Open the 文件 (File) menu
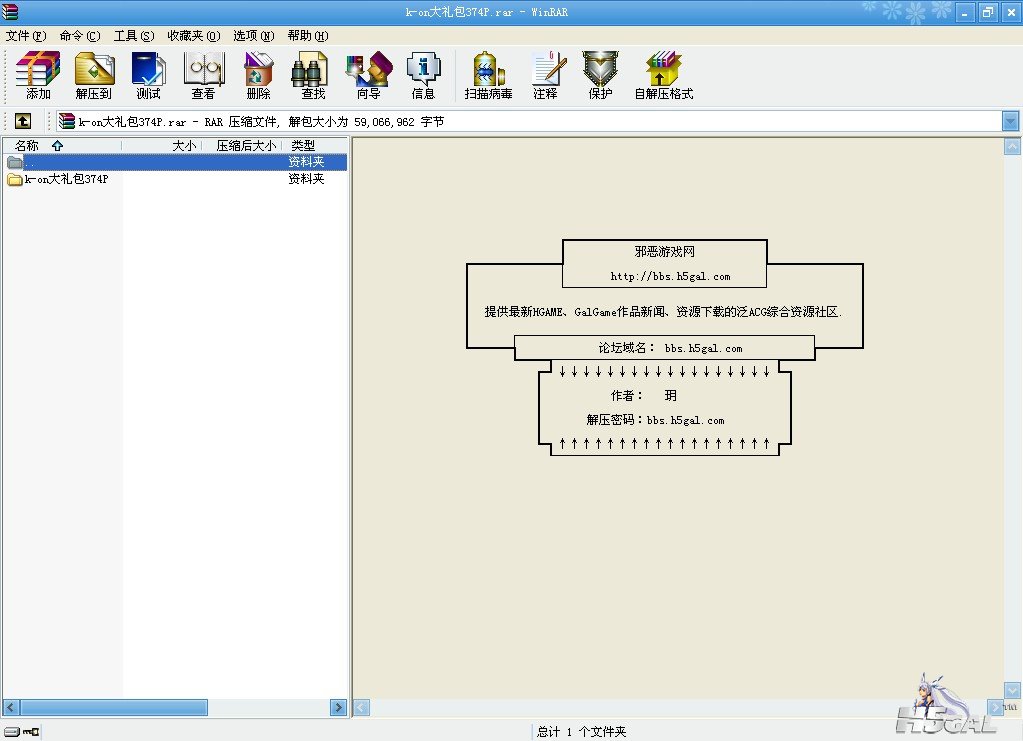1023x741 pixels. pyautogui.click(x=26, y=36)
